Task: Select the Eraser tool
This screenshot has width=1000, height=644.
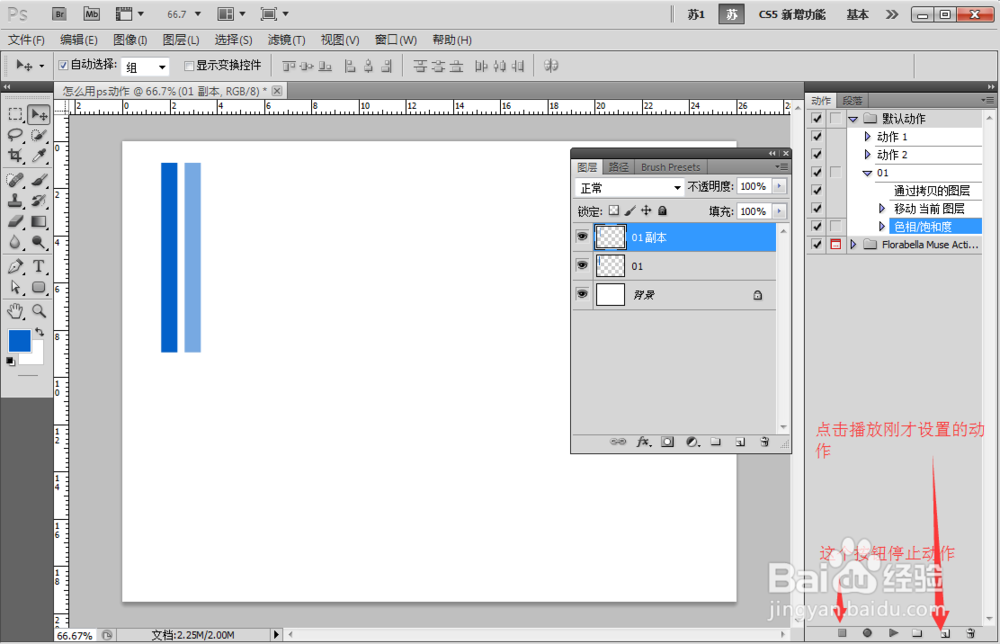Action: click(15, 221)
